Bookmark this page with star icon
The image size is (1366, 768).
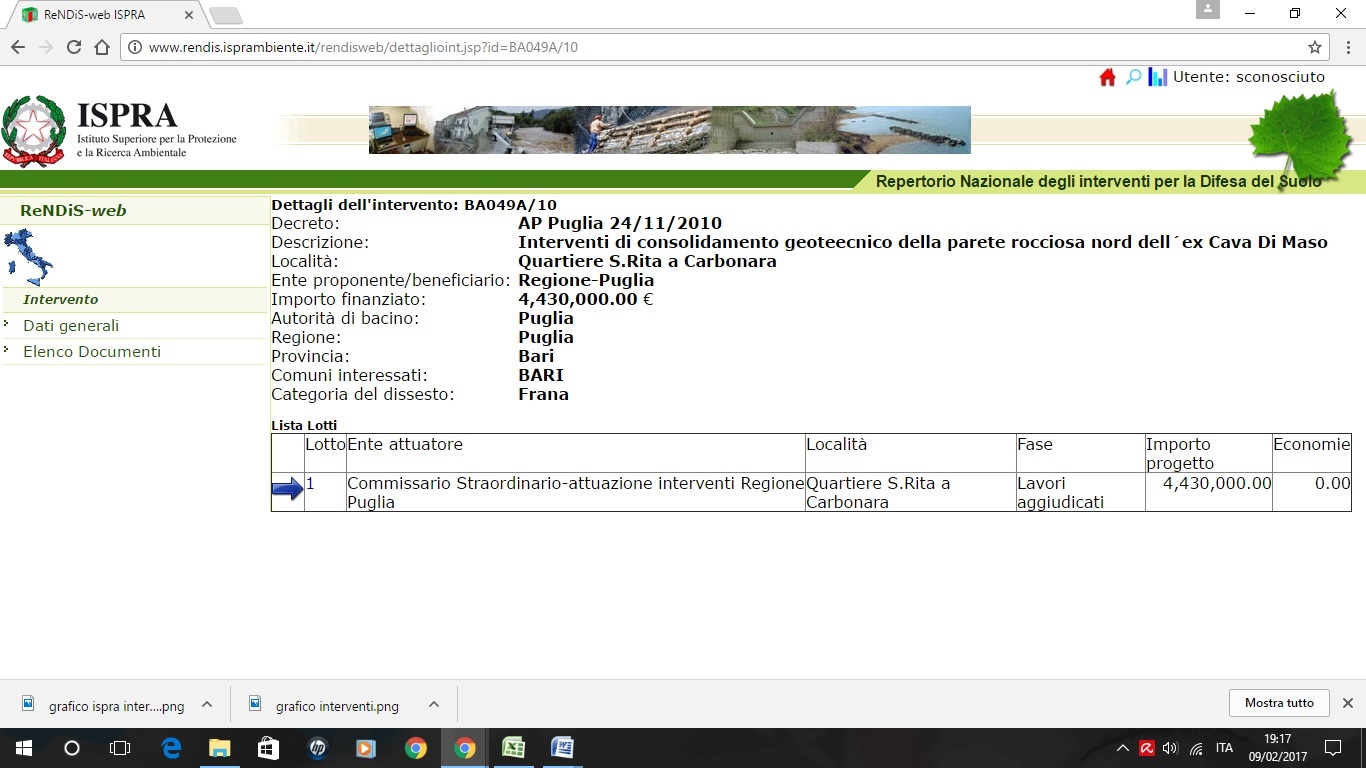1315,47
